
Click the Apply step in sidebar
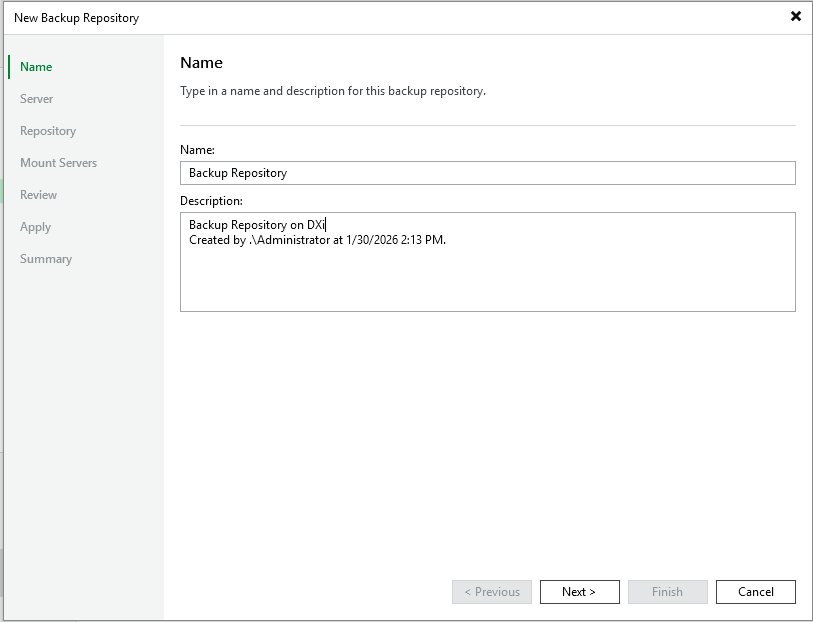(x=35, y=227)
